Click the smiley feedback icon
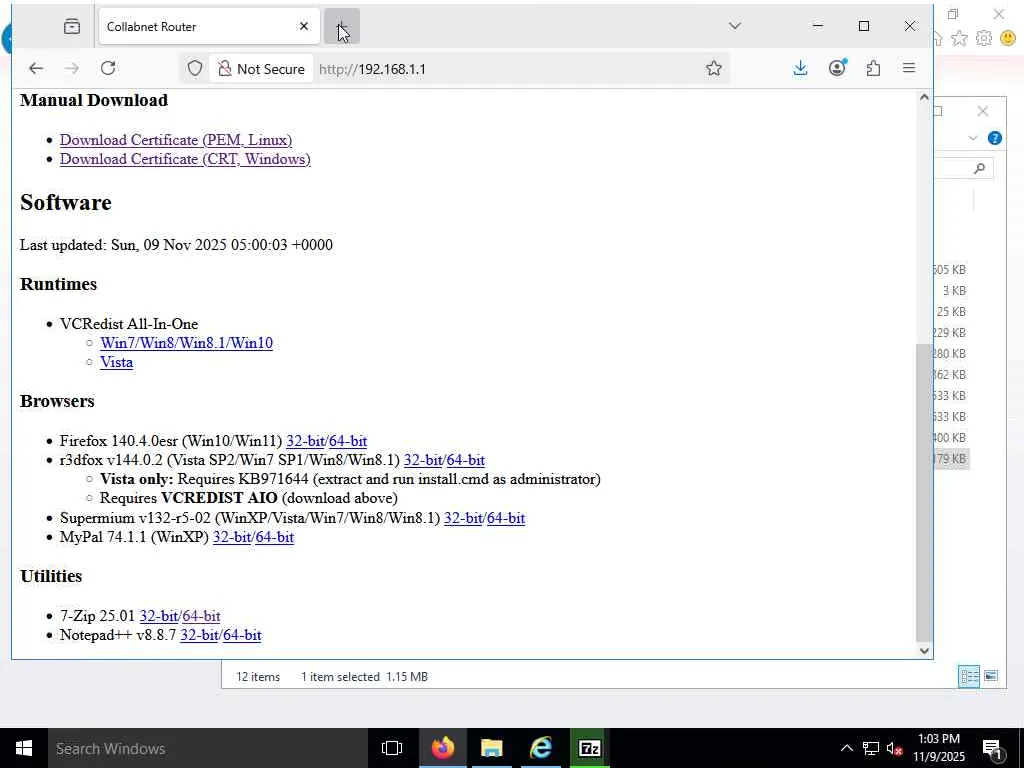Viewport: 1024px width, 768px height. (x=1008, y=38)
